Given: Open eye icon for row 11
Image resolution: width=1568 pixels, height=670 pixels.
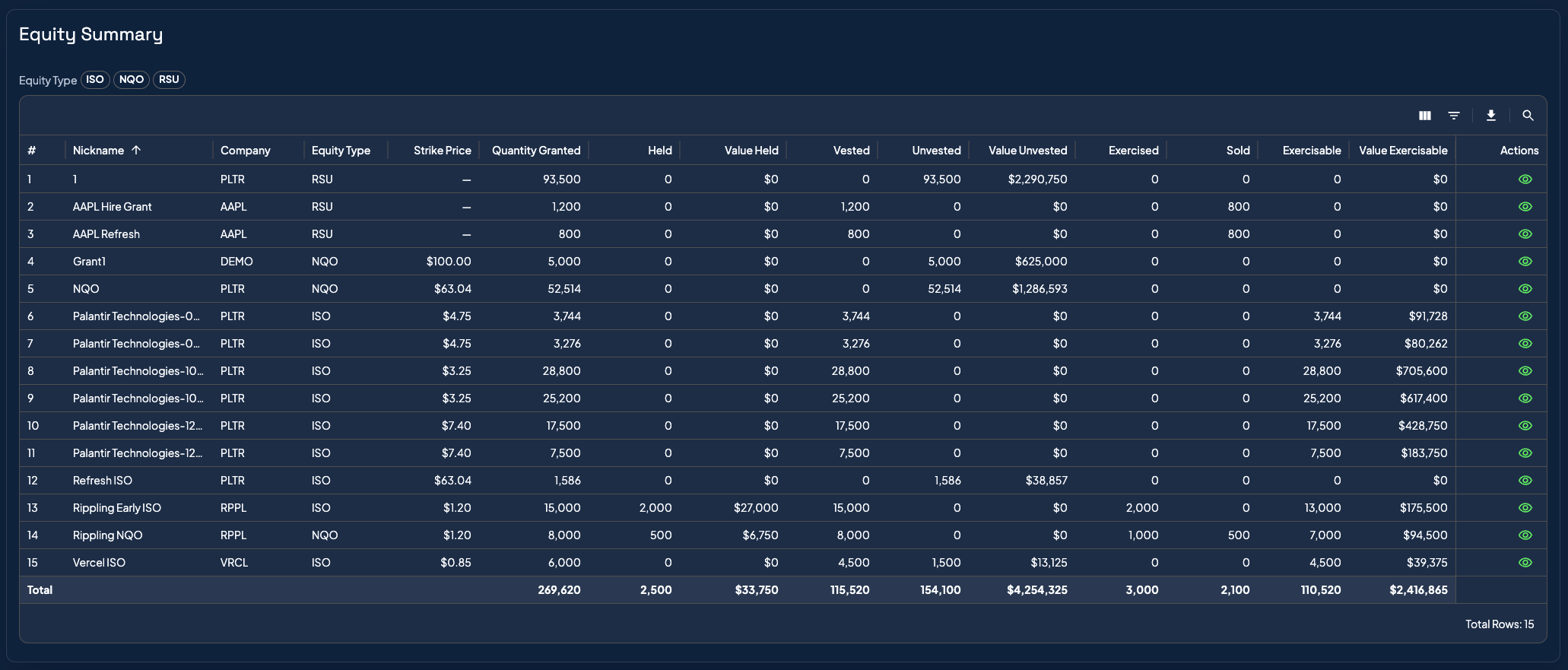Looking at the screenshot, I should click(1525, 453).
